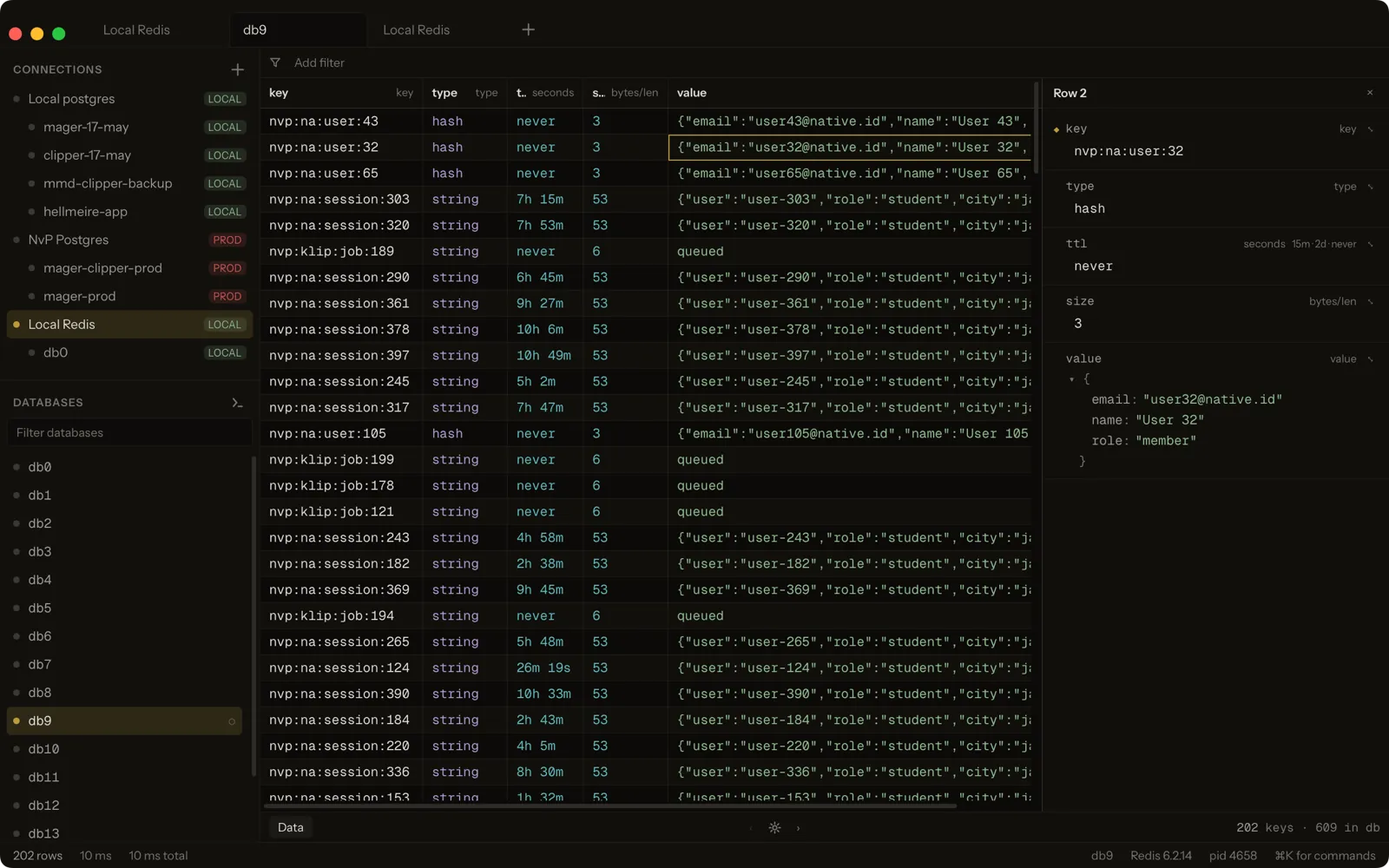This screenshot has height=868, width=1389.
Task: Click ⌘K for commands in status bar
Action: [1325, 856]
